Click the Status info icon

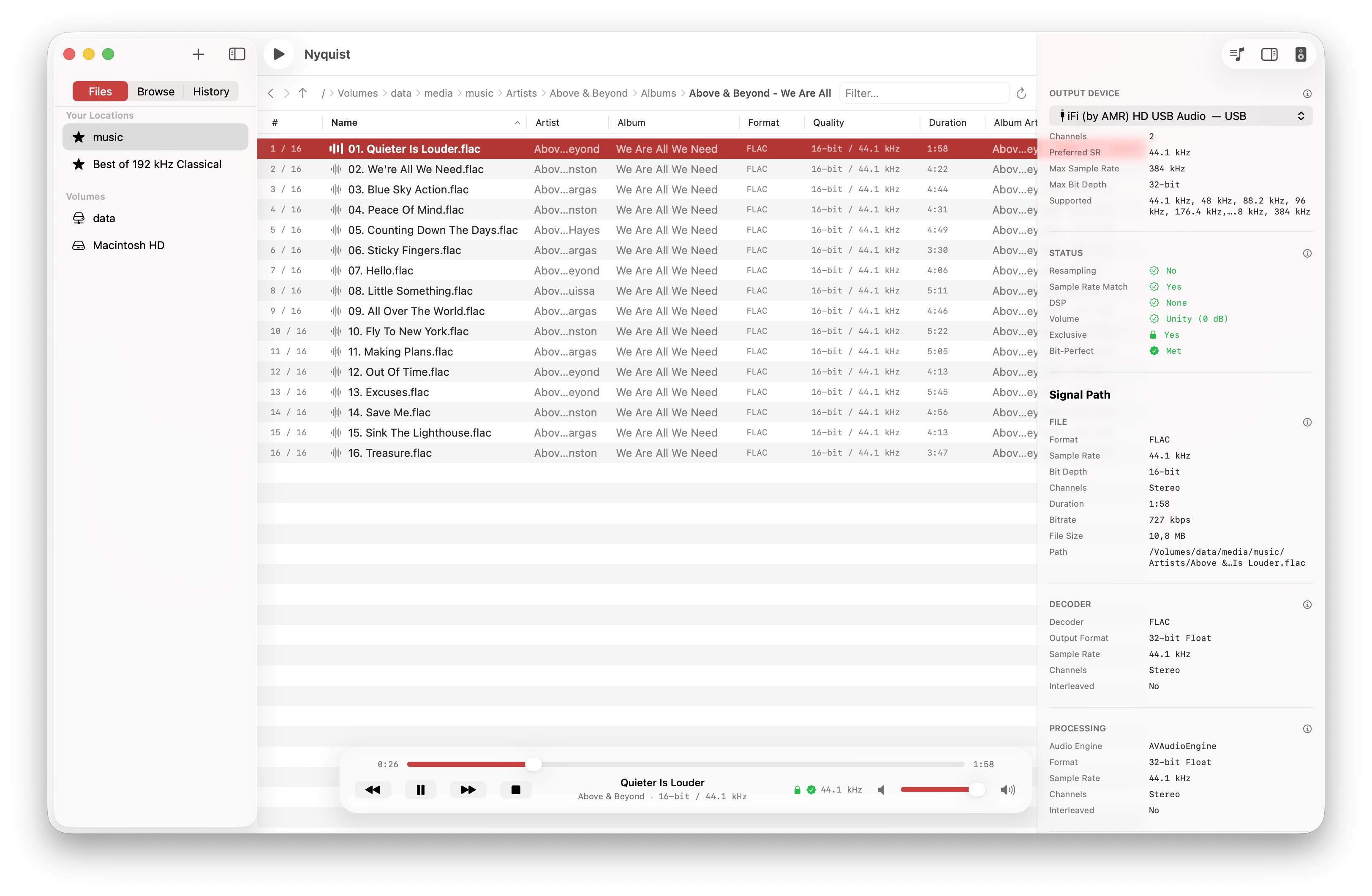click(x=1307, y=253)
